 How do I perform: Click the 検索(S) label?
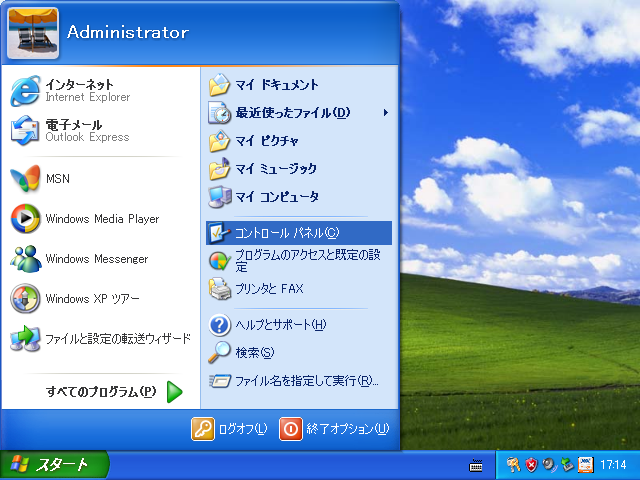tap(255, 352)
